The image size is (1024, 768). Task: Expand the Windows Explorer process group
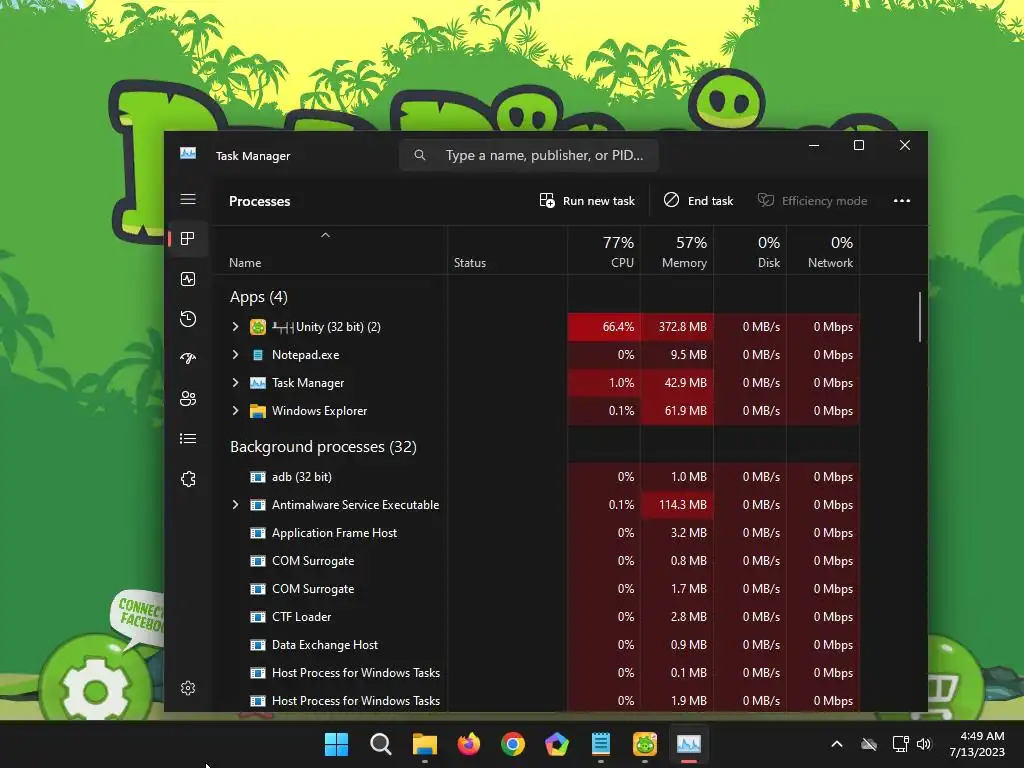pos(235,411)
